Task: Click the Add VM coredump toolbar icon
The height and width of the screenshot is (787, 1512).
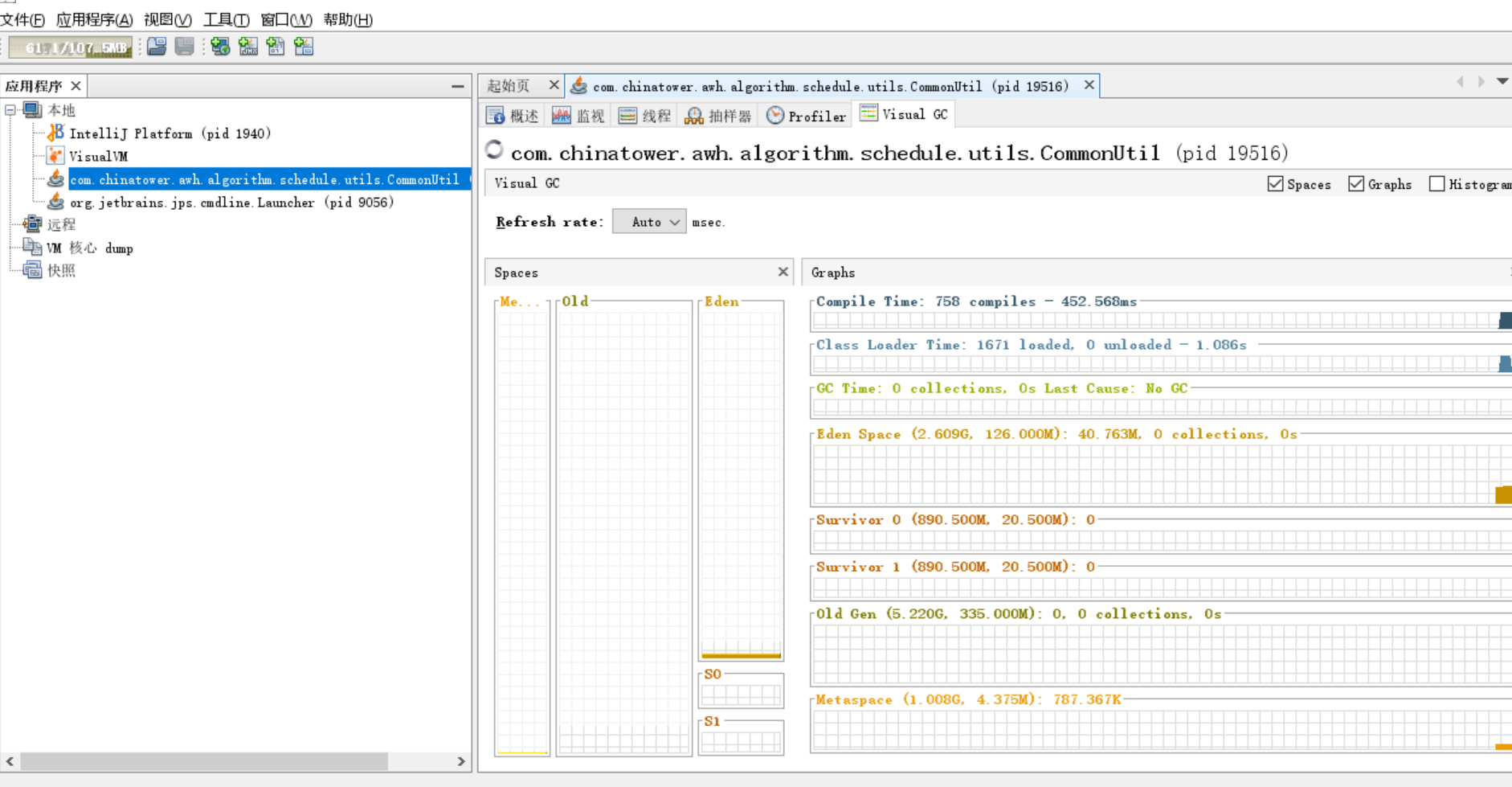Action: tap(276, 47)
